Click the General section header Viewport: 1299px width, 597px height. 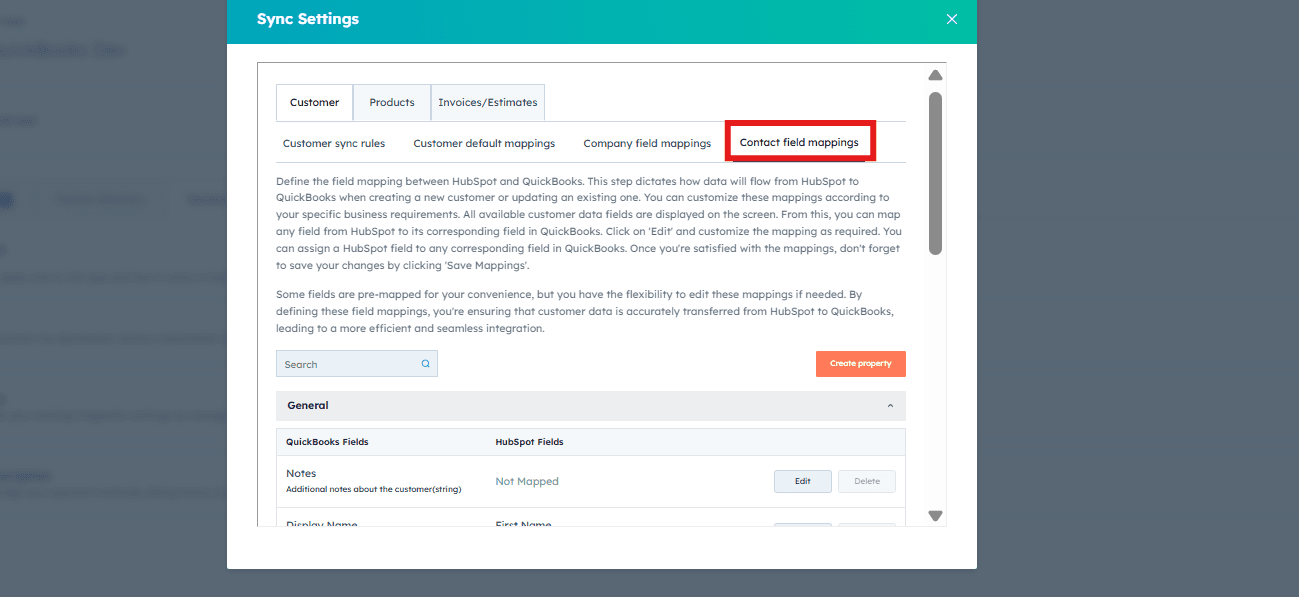(591, 406)
